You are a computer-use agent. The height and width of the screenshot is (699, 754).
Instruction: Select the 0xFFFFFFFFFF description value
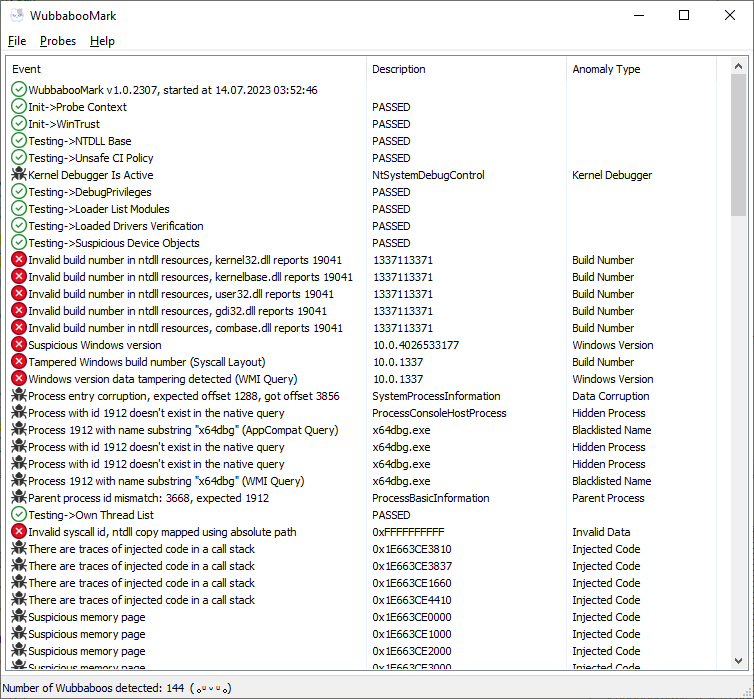coord(408,532)
